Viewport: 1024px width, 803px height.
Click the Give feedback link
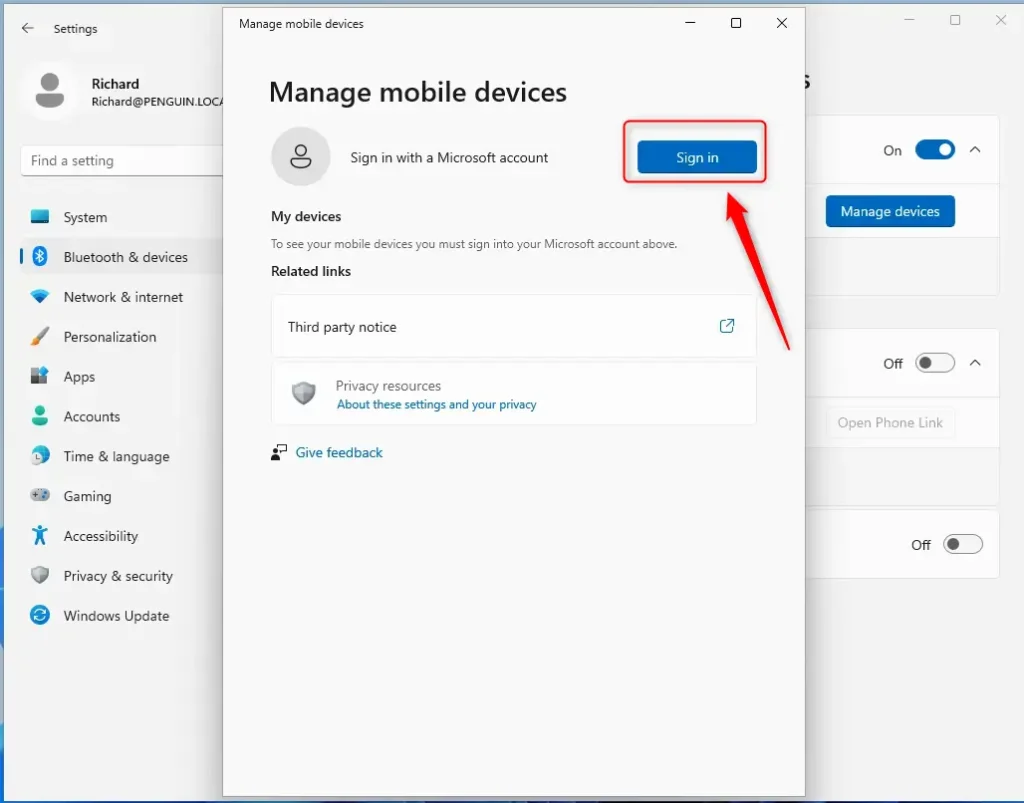339,452
